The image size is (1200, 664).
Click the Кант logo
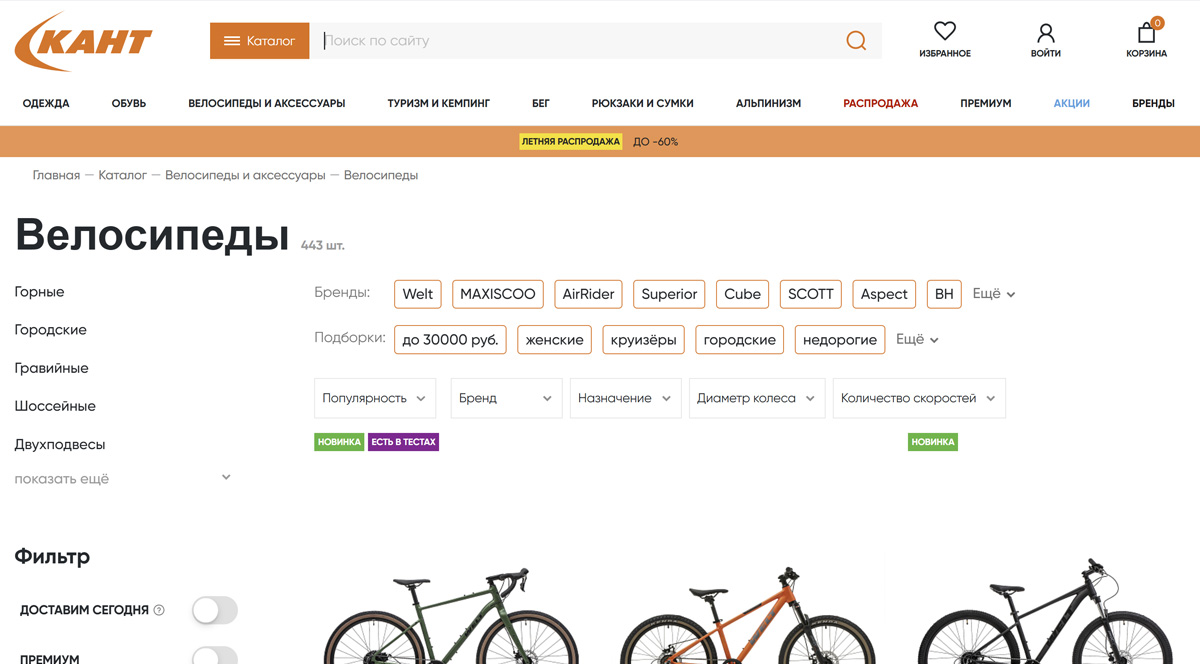tap(84, 41)
